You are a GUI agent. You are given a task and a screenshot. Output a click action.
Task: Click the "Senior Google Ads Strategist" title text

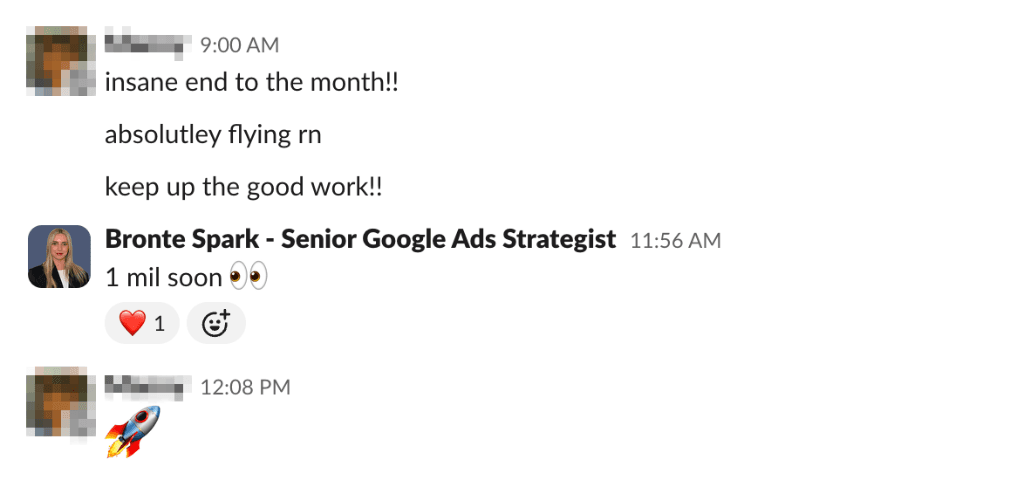(448, 240)
